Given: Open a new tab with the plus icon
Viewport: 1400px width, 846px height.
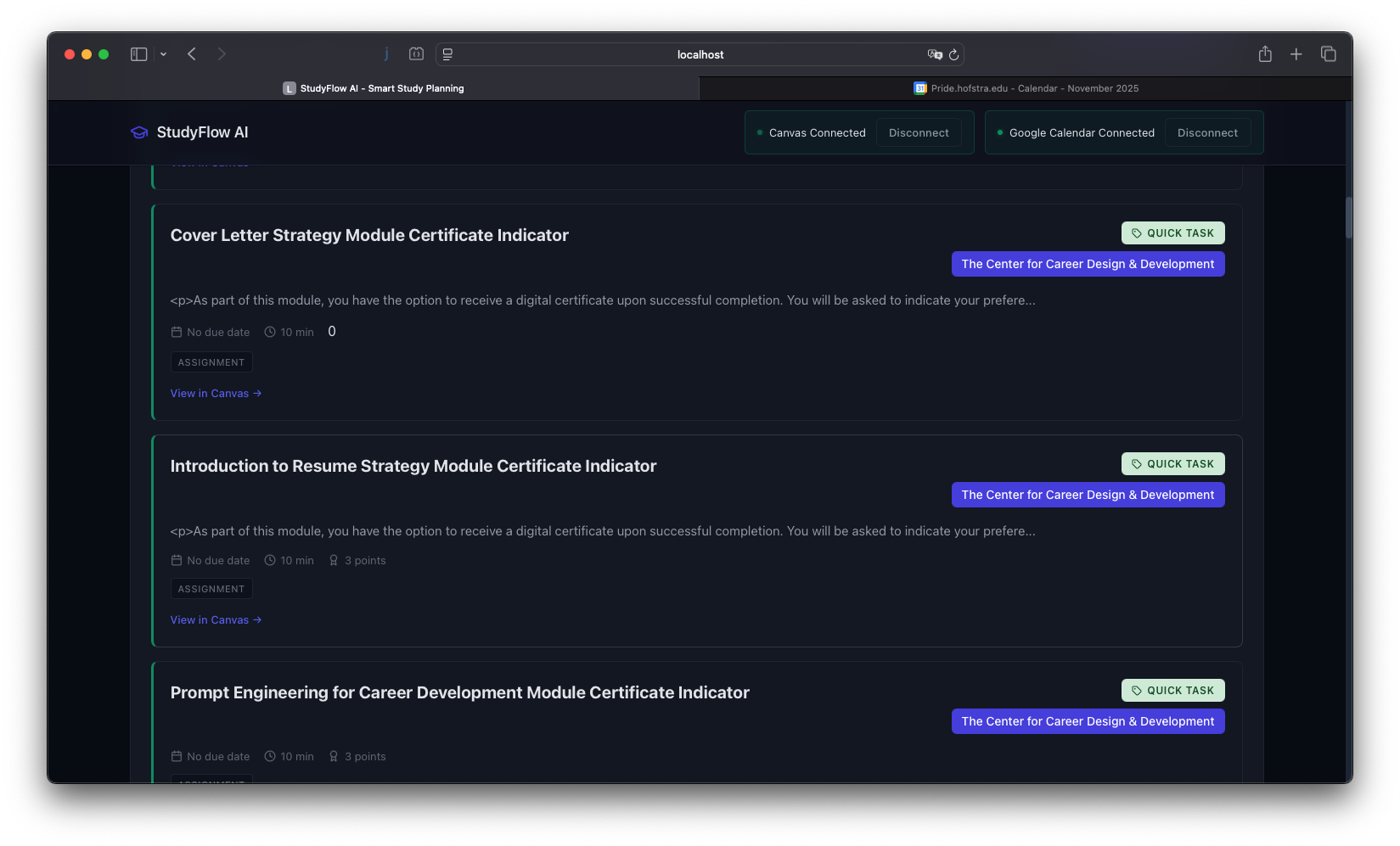Looking at the screenshot, I should (1296, 54).
